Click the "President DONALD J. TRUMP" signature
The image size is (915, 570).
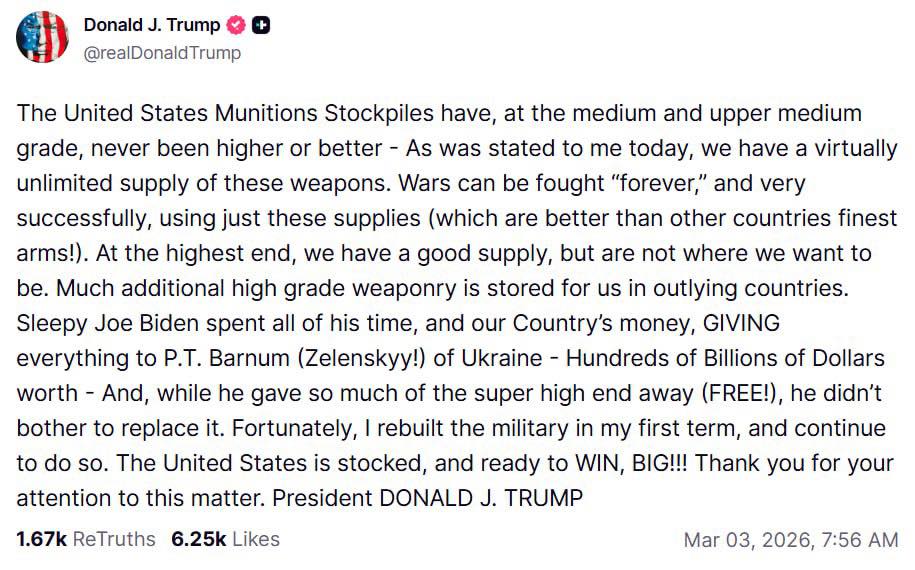click(427, 497)
